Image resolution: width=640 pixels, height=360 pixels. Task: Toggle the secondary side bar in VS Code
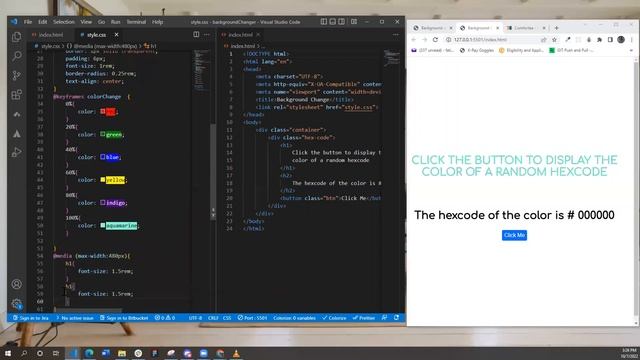click(x=342, y=22)
